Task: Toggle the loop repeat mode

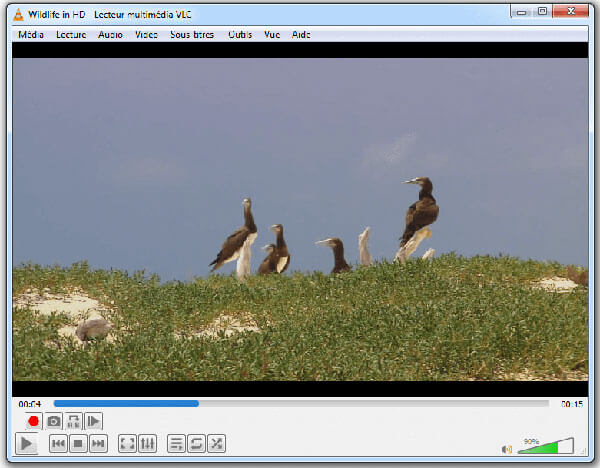Action: pos(196,444)
